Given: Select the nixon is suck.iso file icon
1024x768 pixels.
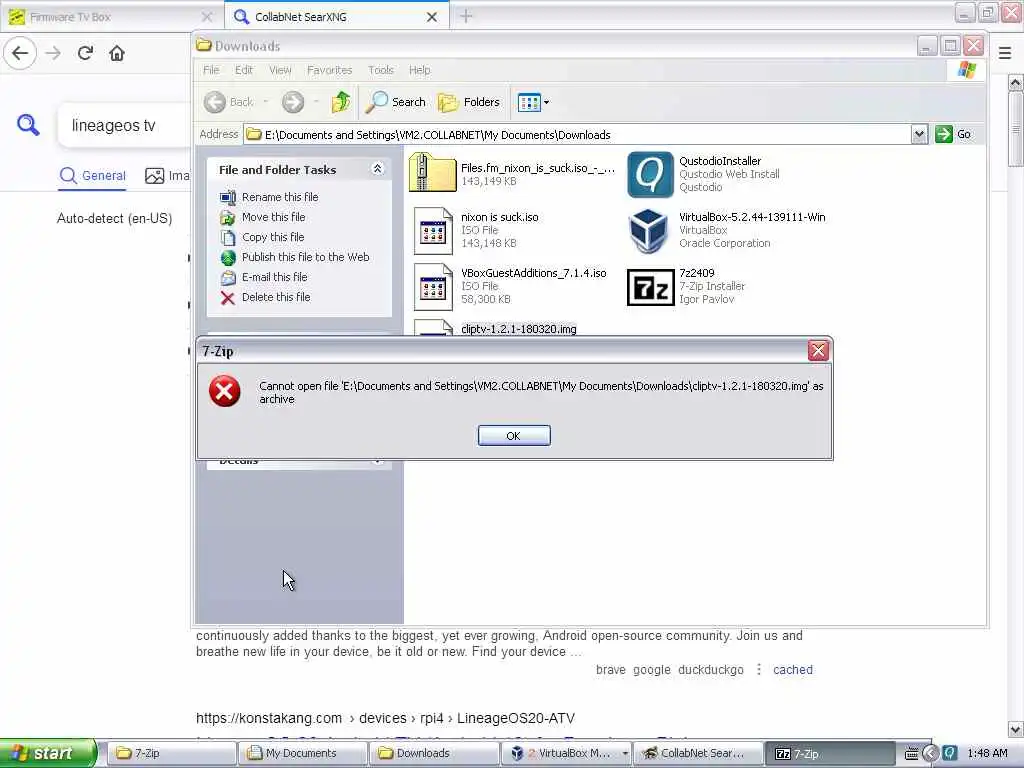Looking at the screenshot, I should 433,231.
